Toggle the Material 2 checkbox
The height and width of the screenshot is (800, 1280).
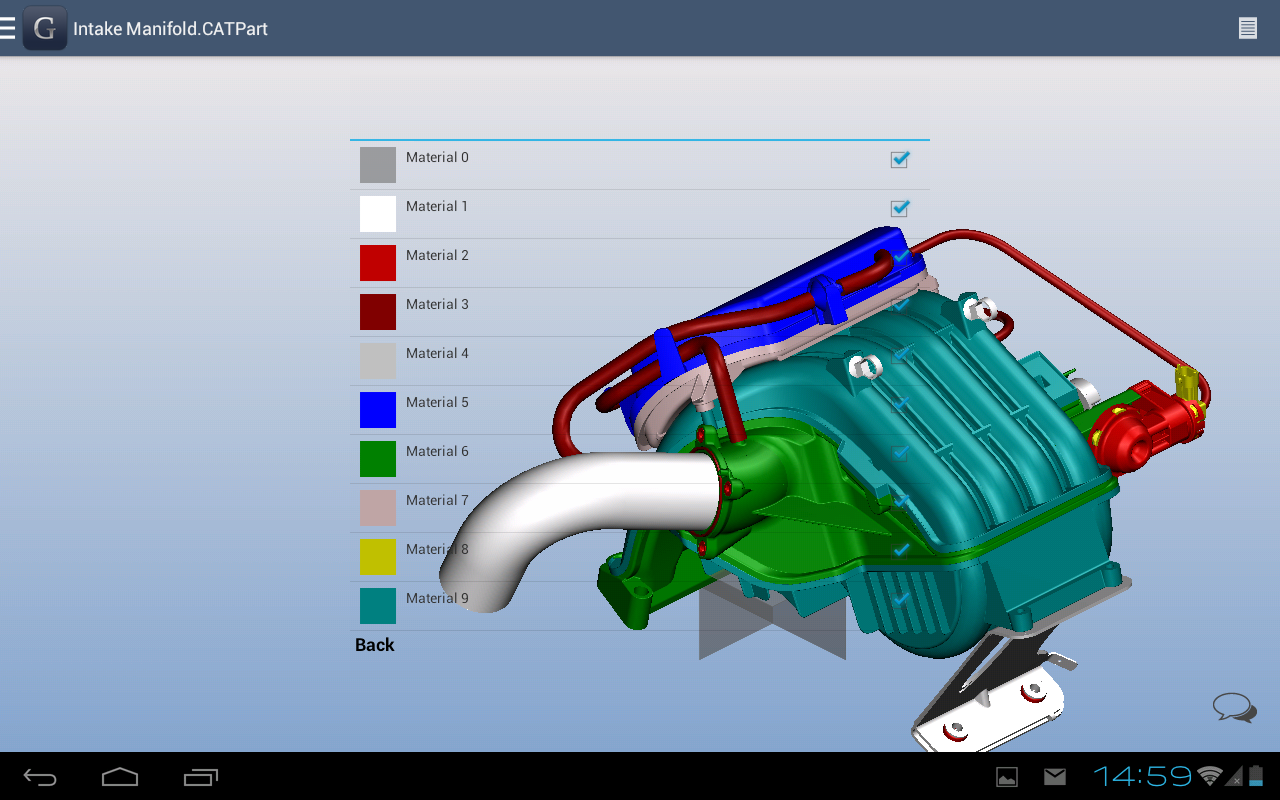899,257
